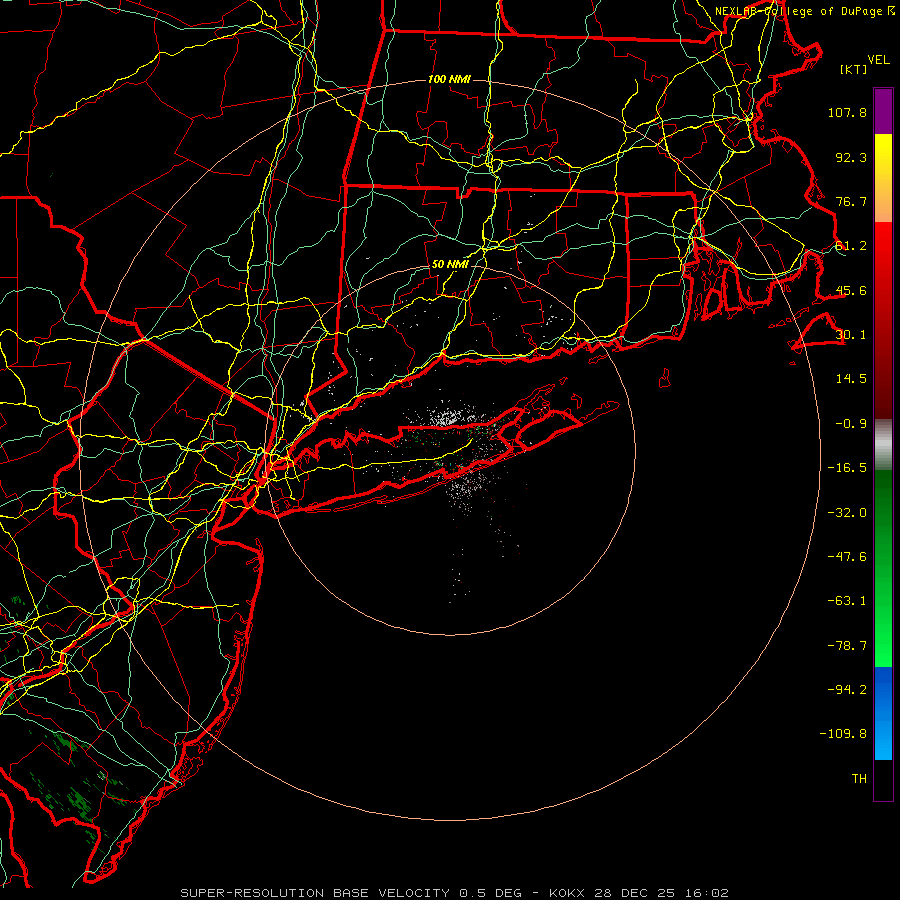
Task: Click the 107.8 velocity legend value
Action: (847, 112)
